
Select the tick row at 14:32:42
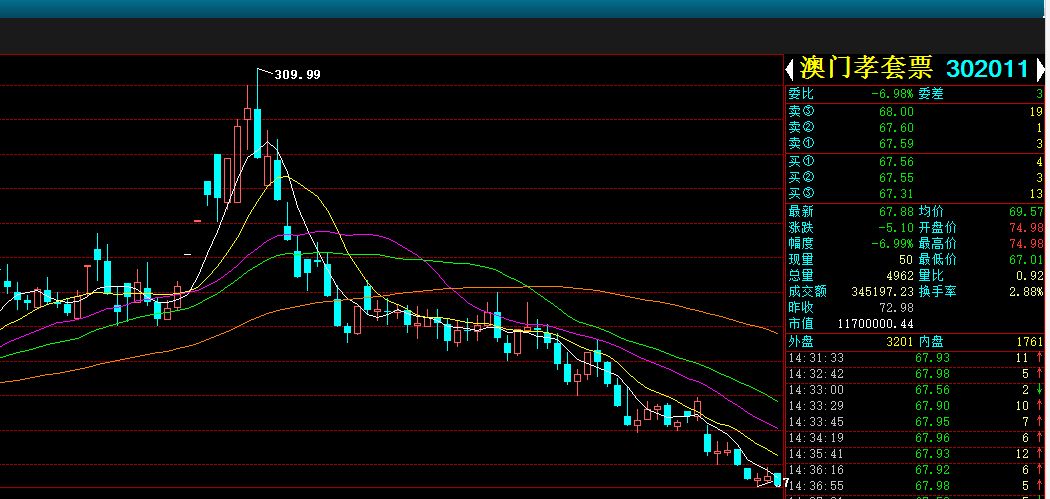915,374
